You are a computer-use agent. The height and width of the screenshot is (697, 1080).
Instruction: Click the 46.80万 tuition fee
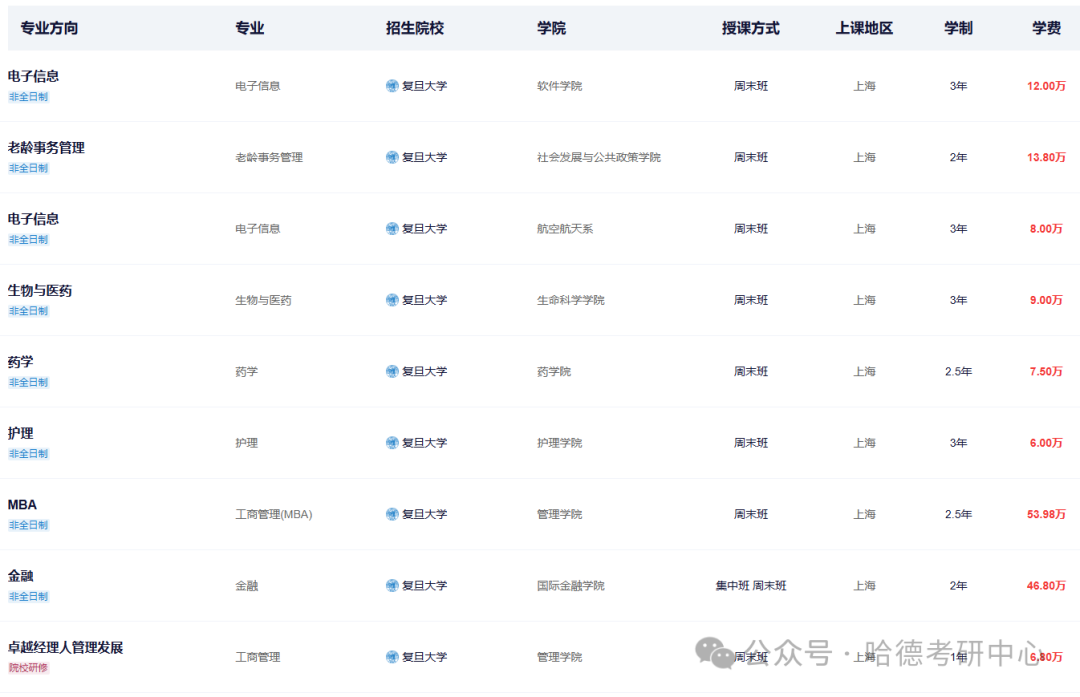coord(1046,586)
